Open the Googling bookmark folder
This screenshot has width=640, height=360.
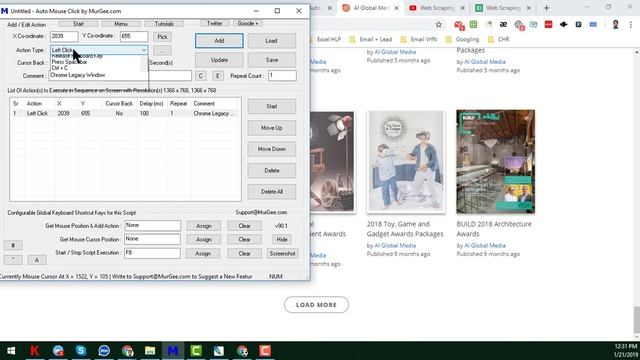click(462, 39)
